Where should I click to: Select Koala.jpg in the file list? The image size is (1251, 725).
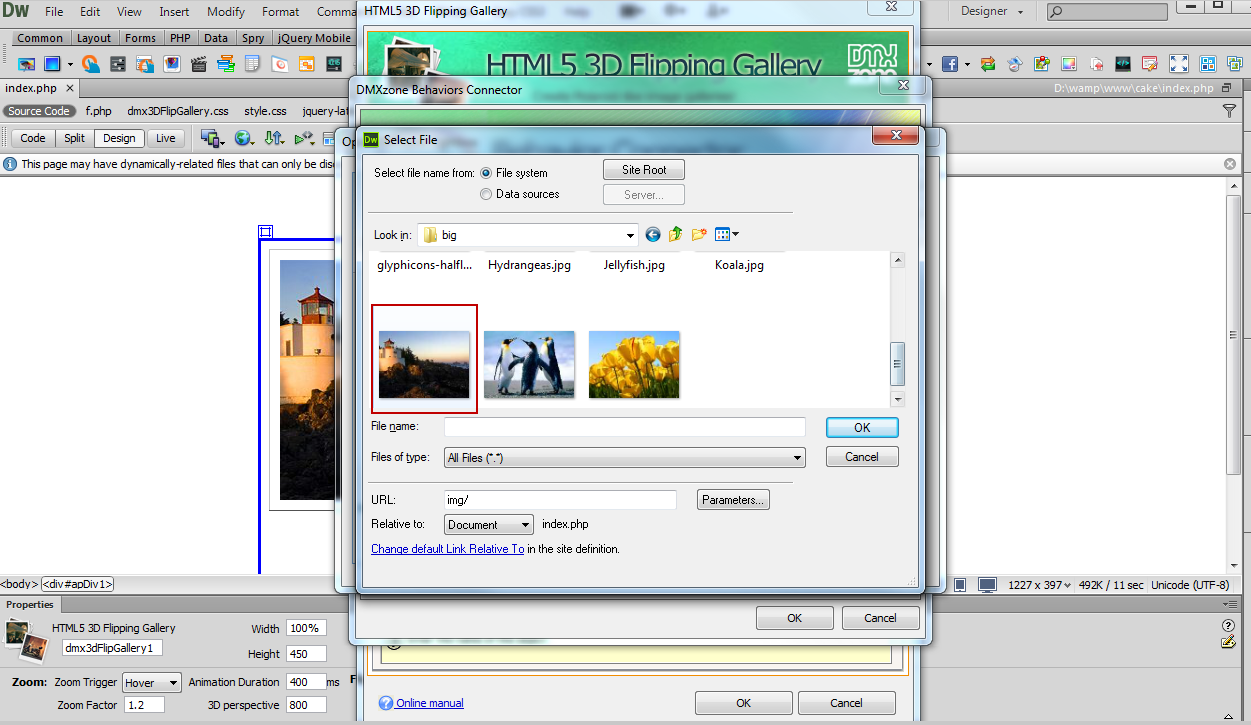click(739, 265)
